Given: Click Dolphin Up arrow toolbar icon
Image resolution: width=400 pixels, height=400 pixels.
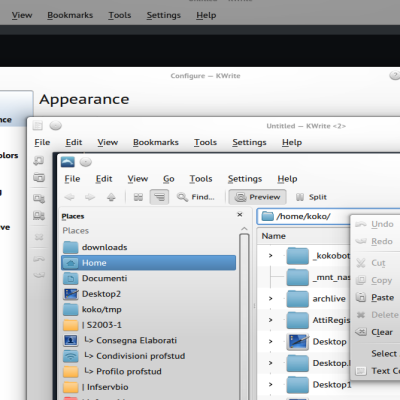Looking at the screenshot, I should (111, 197).
